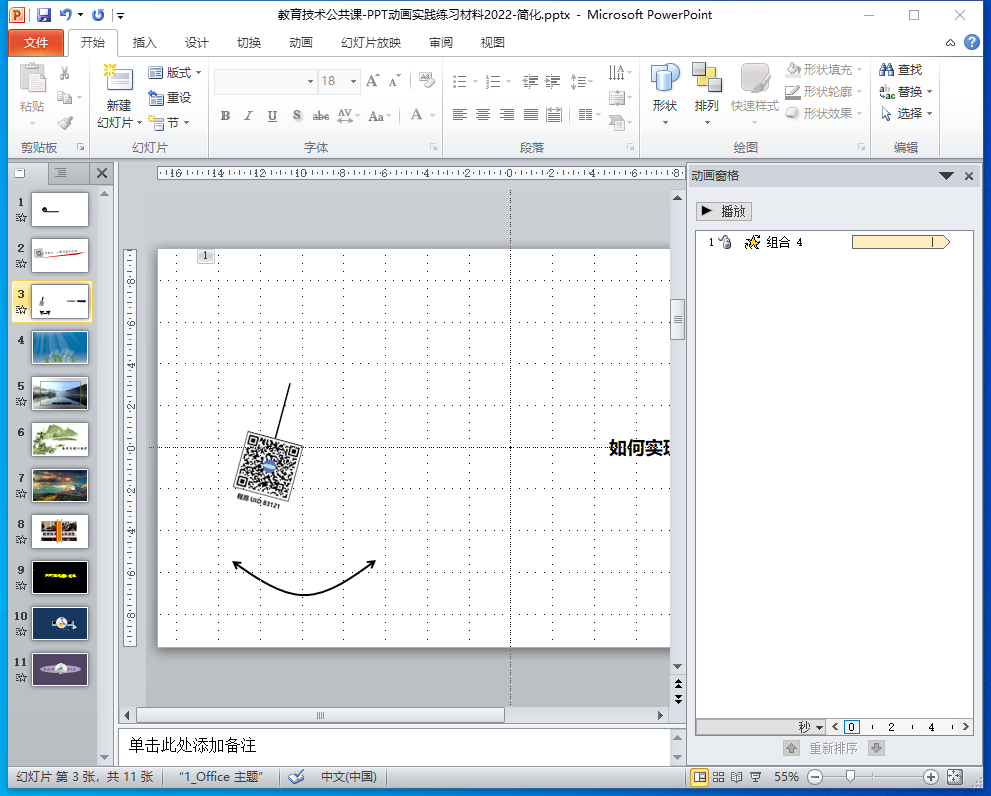This screenshot has width=991, height=796.
Task: Fit slide to current window
Action: pyautogui.click(x=954, y=776)
